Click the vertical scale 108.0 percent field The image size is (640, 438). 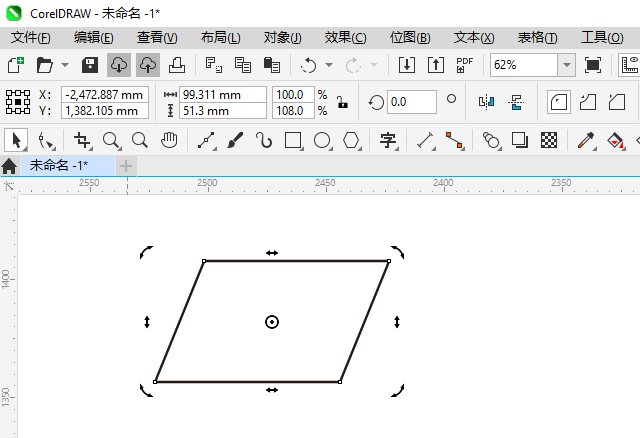coord(293,111)
